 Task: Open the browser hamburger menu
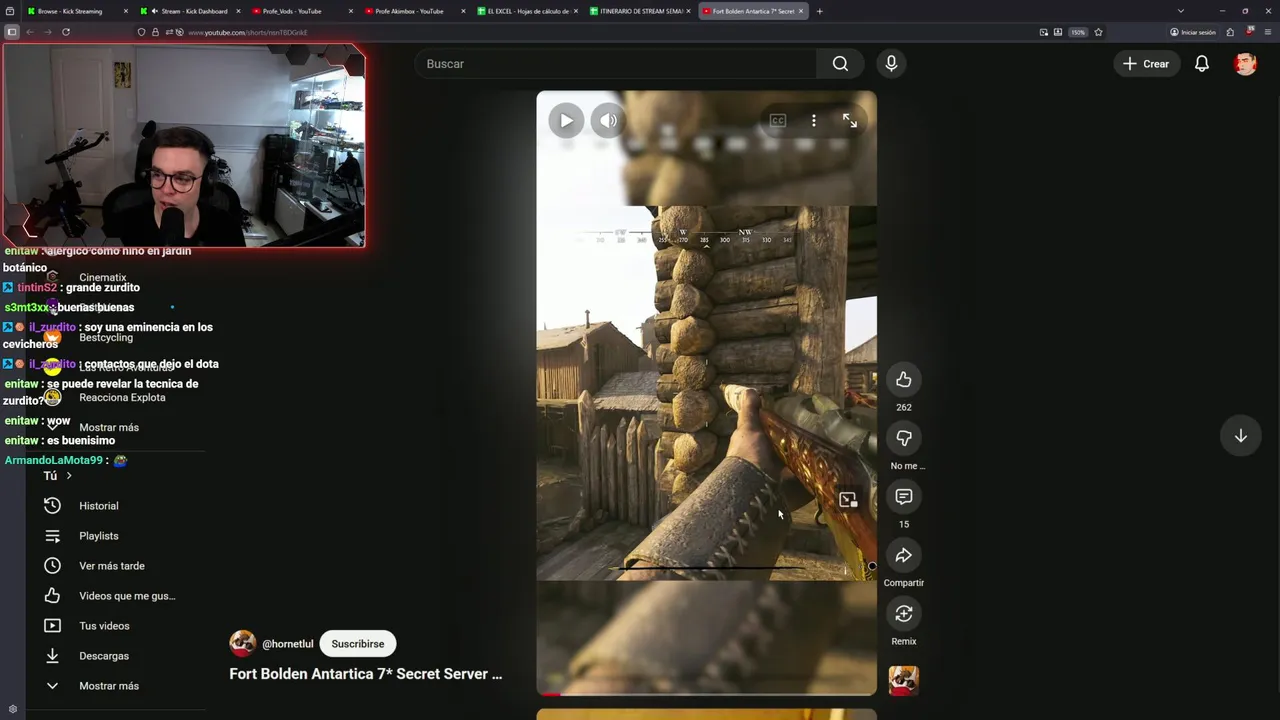click(x=1267, y=32)
